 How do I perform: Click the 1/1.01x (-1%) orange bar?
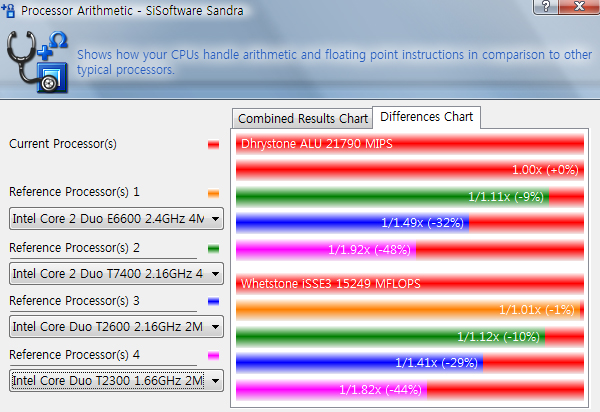click(408, 309)
